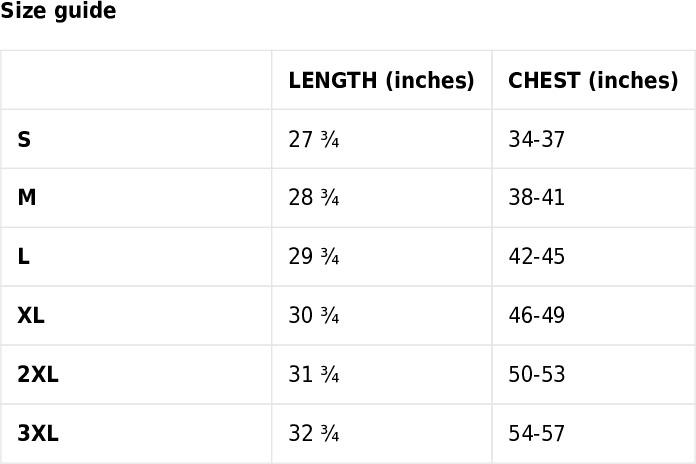Click the 46-49 chest measurement
The height and width of the screenshot is (464, 696).
point(536,315)
